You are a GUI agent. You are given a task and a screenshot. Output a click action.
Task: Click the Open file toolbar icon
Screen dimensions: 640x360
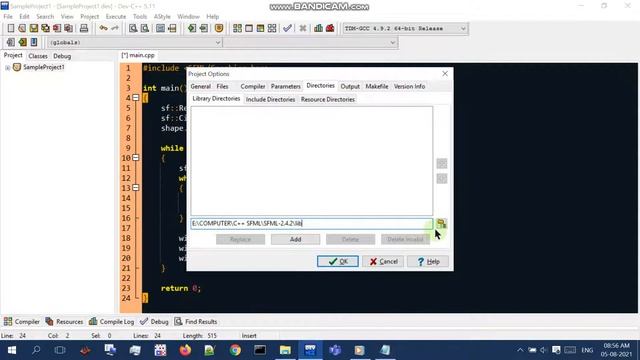[x=22, y=28]
